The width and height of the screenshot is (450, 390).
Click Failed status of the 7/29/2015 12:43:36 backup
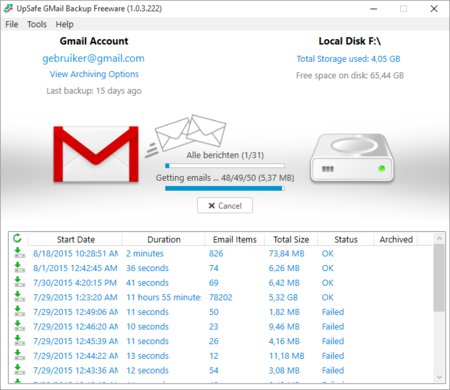point(333,371)
